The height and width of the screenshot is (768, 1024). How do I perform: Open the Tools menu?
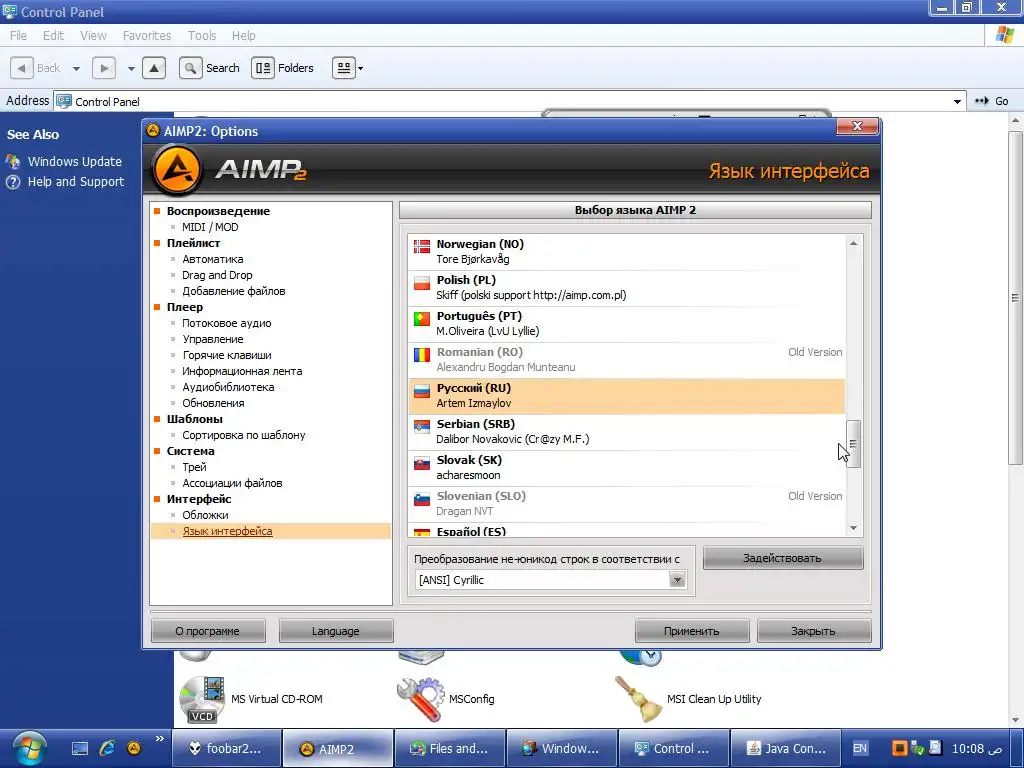pyautogui.click(x=202, y=36)
